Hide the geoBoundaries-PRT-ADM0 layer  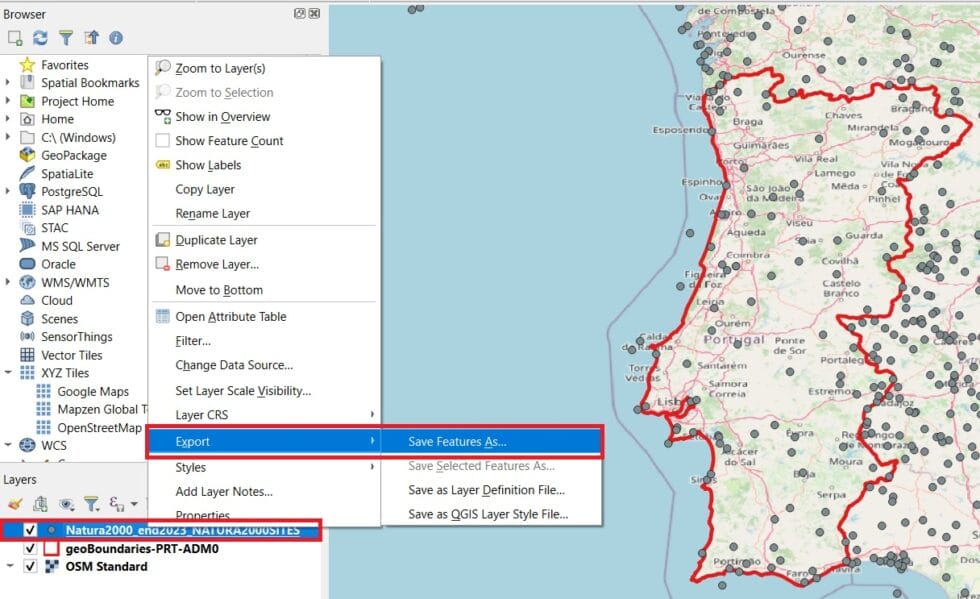[30, 547]
